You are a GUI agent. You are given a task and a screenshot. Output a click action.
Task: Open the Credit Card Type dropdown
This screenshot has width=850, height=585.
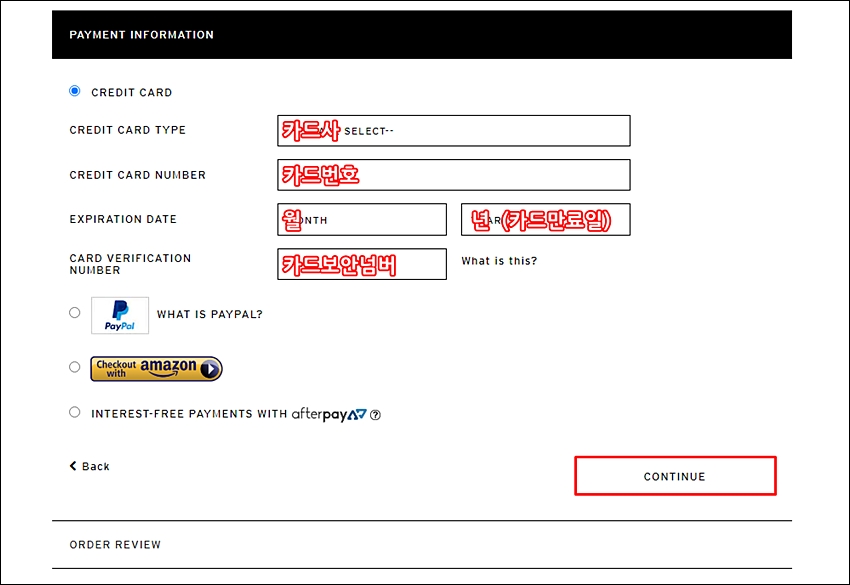(454, 131)
